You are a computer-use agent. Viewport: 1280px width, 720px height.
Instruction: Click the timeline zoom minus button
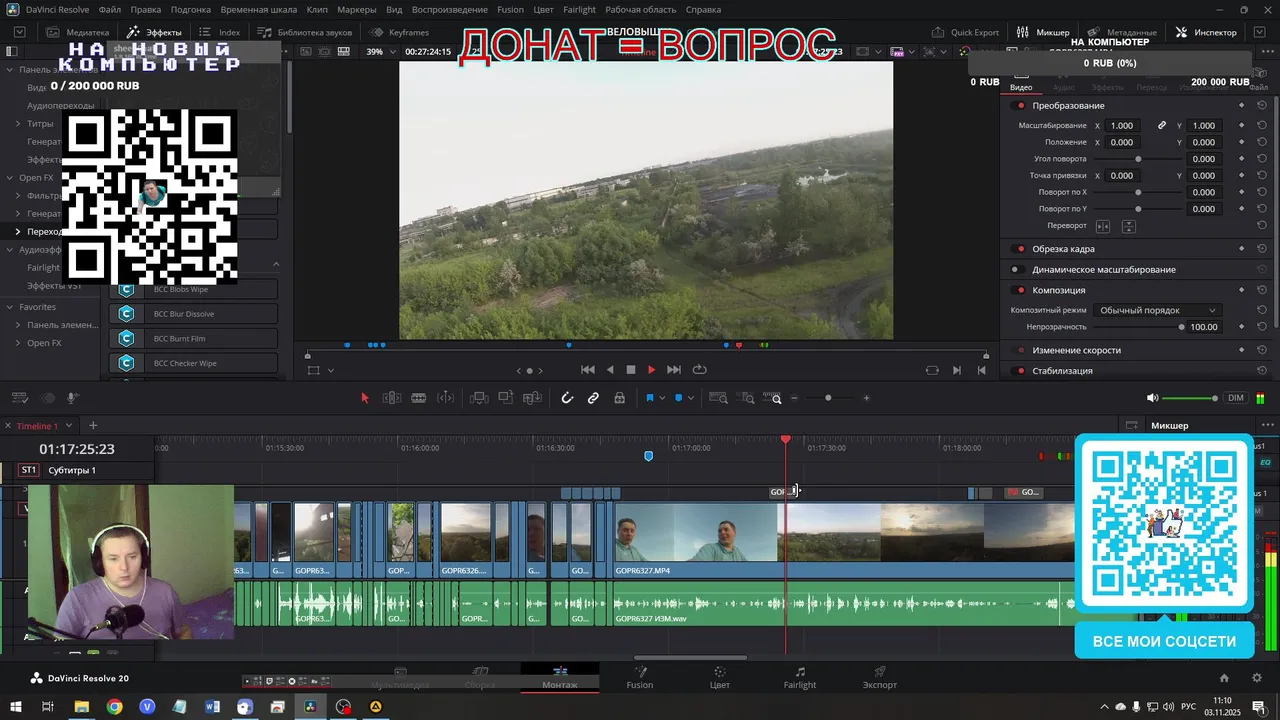point(795,398)
